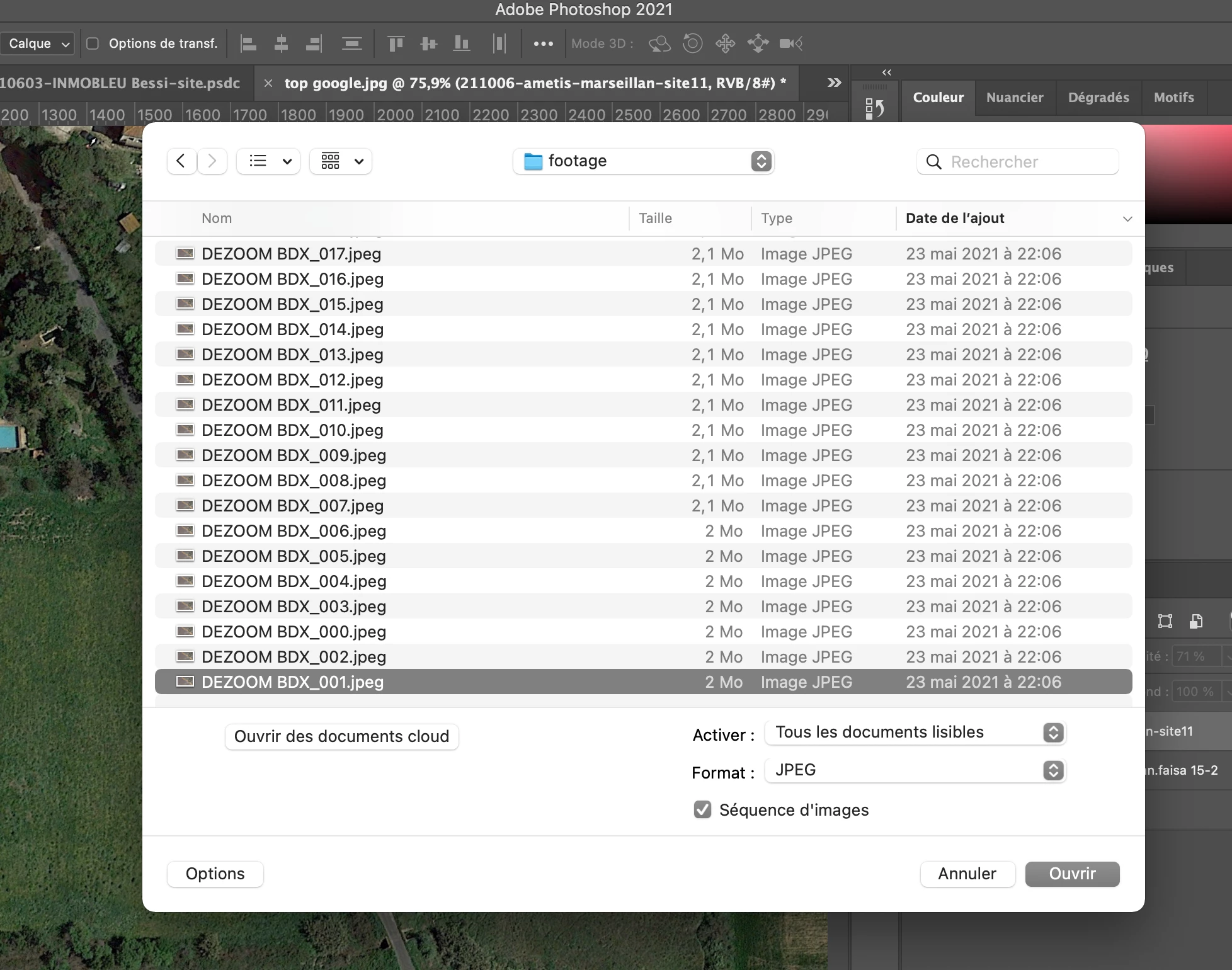1232x970 pixels.
Task: Click the align horizontal centers icon
Action: coord(282,43)
